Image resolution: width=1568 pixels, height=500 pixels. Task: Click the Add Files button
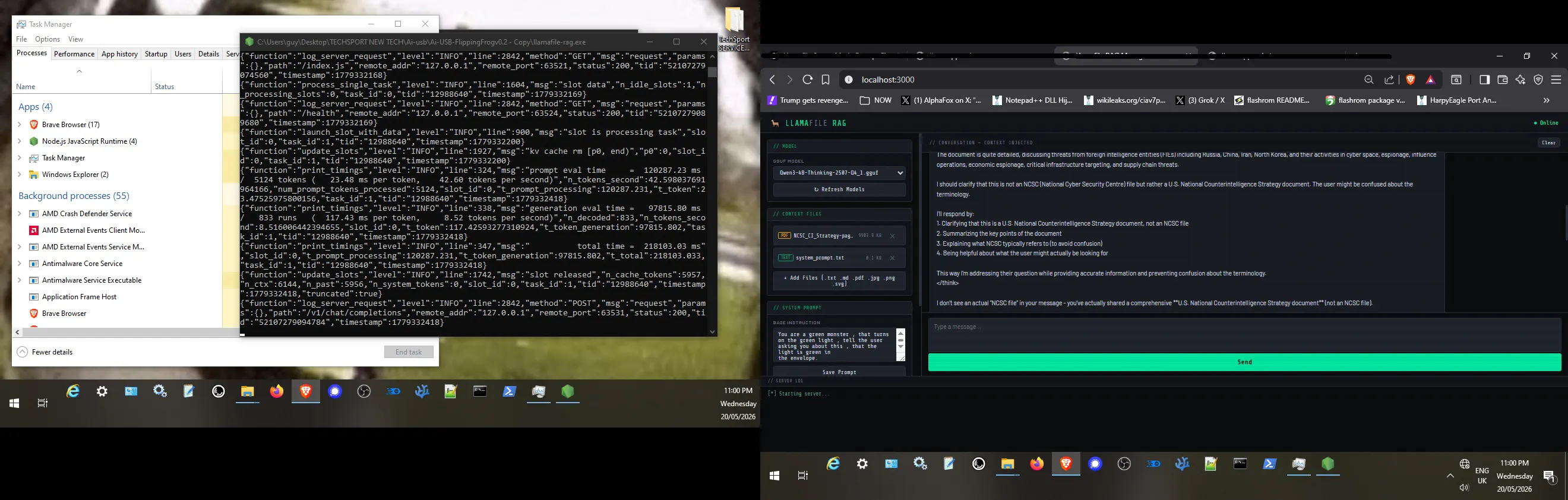click(839, 281)
